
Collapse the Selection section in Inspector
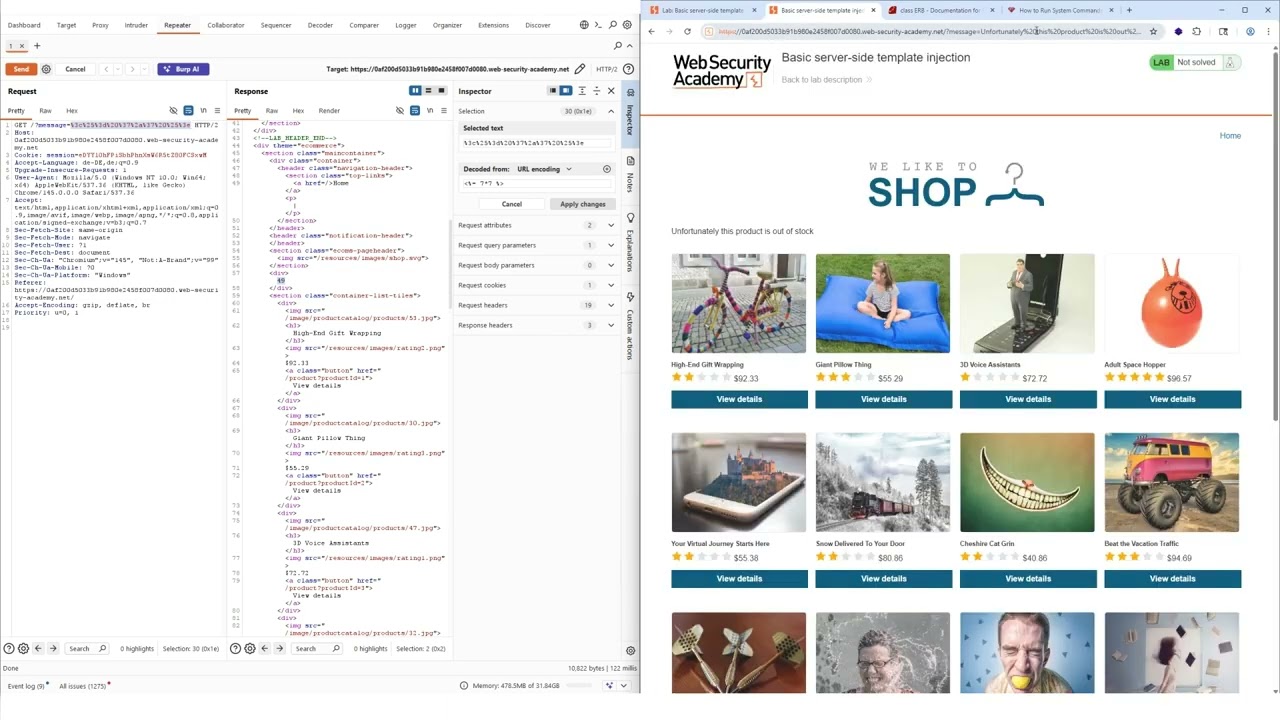pos(611,111)
